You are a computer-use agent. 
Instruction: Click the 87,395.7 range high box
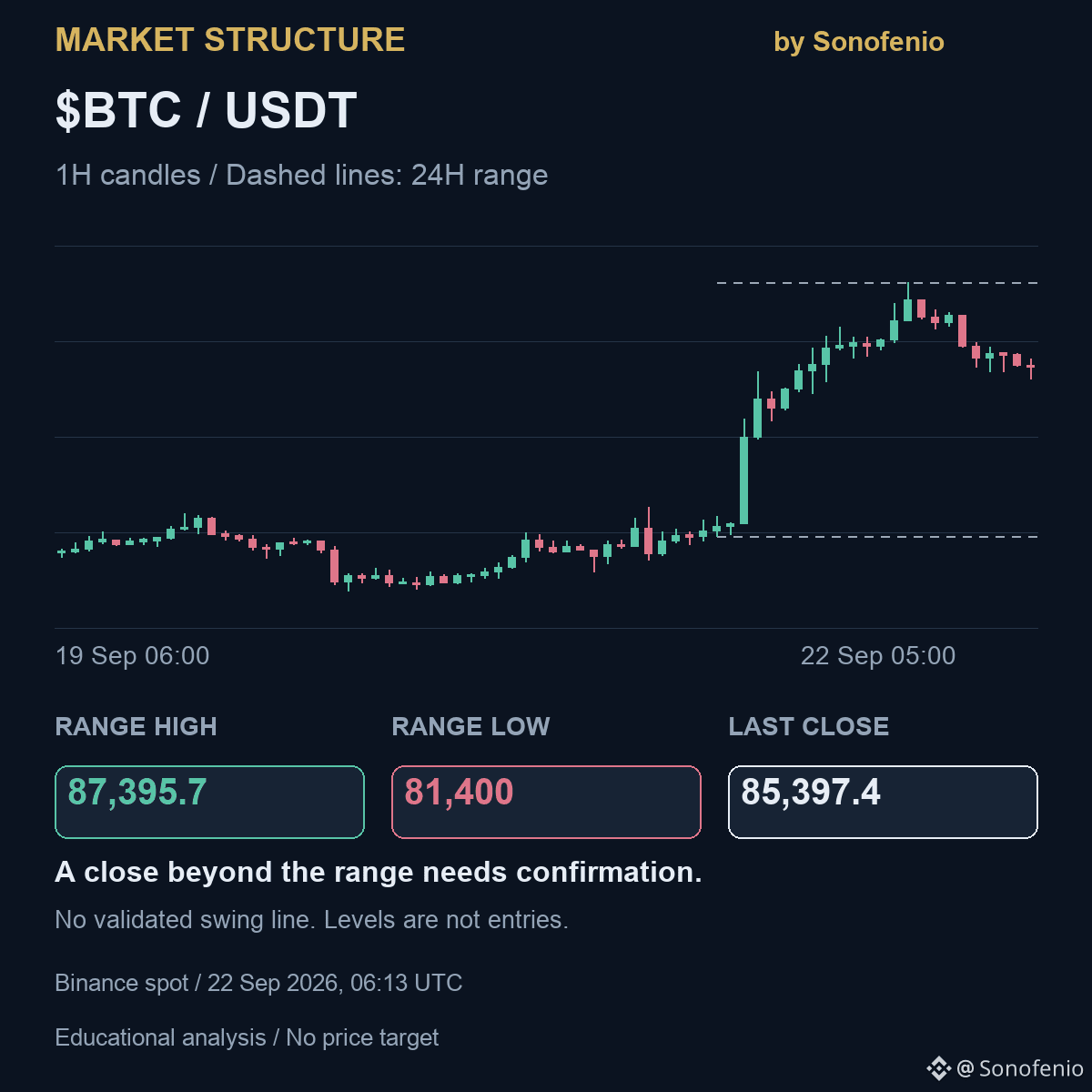click(x=209, y=802)
